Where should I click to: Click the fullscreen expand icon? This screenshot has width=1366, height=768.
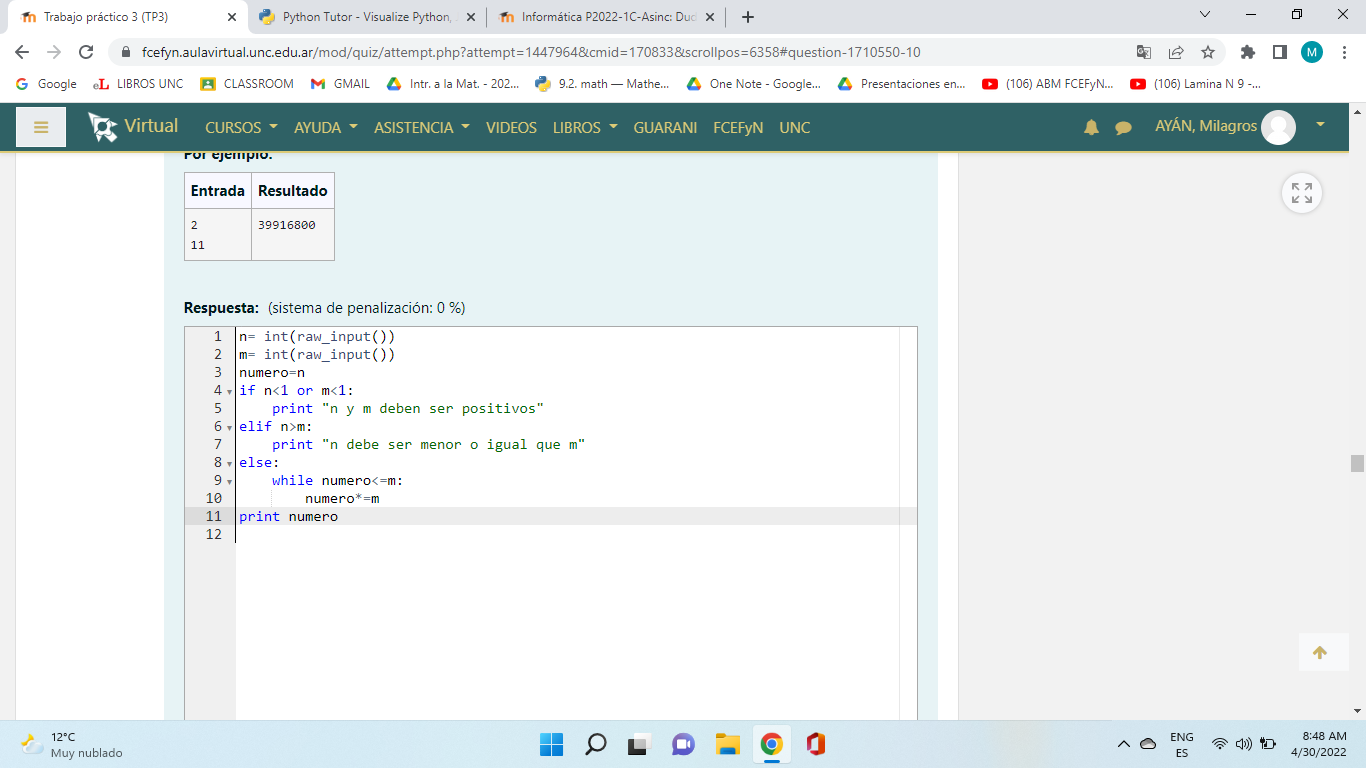click(x=1301, y=193)
